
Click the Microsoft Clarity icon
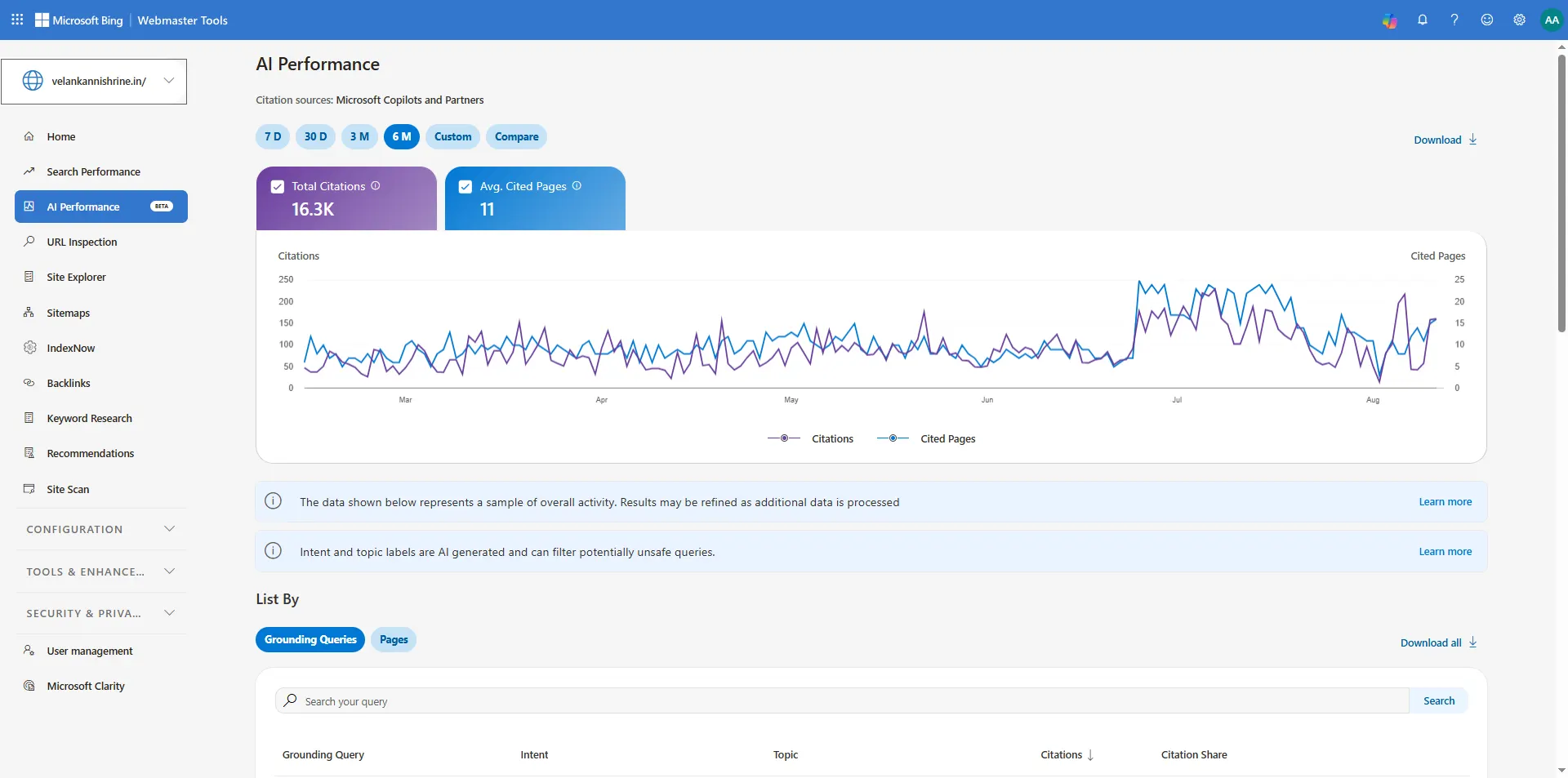point(29,686)
